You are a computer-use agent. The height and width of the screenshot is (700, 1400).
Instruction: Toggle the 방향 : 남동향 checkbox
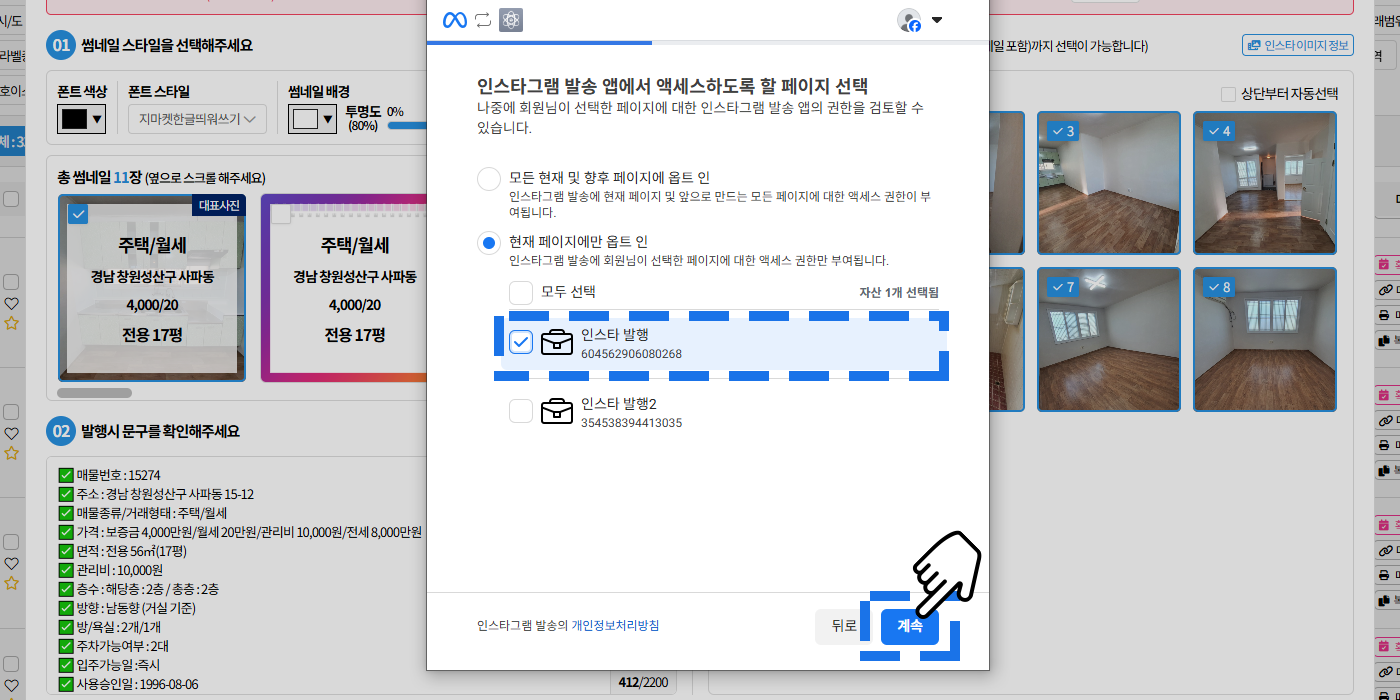click(x=66, y=608)
